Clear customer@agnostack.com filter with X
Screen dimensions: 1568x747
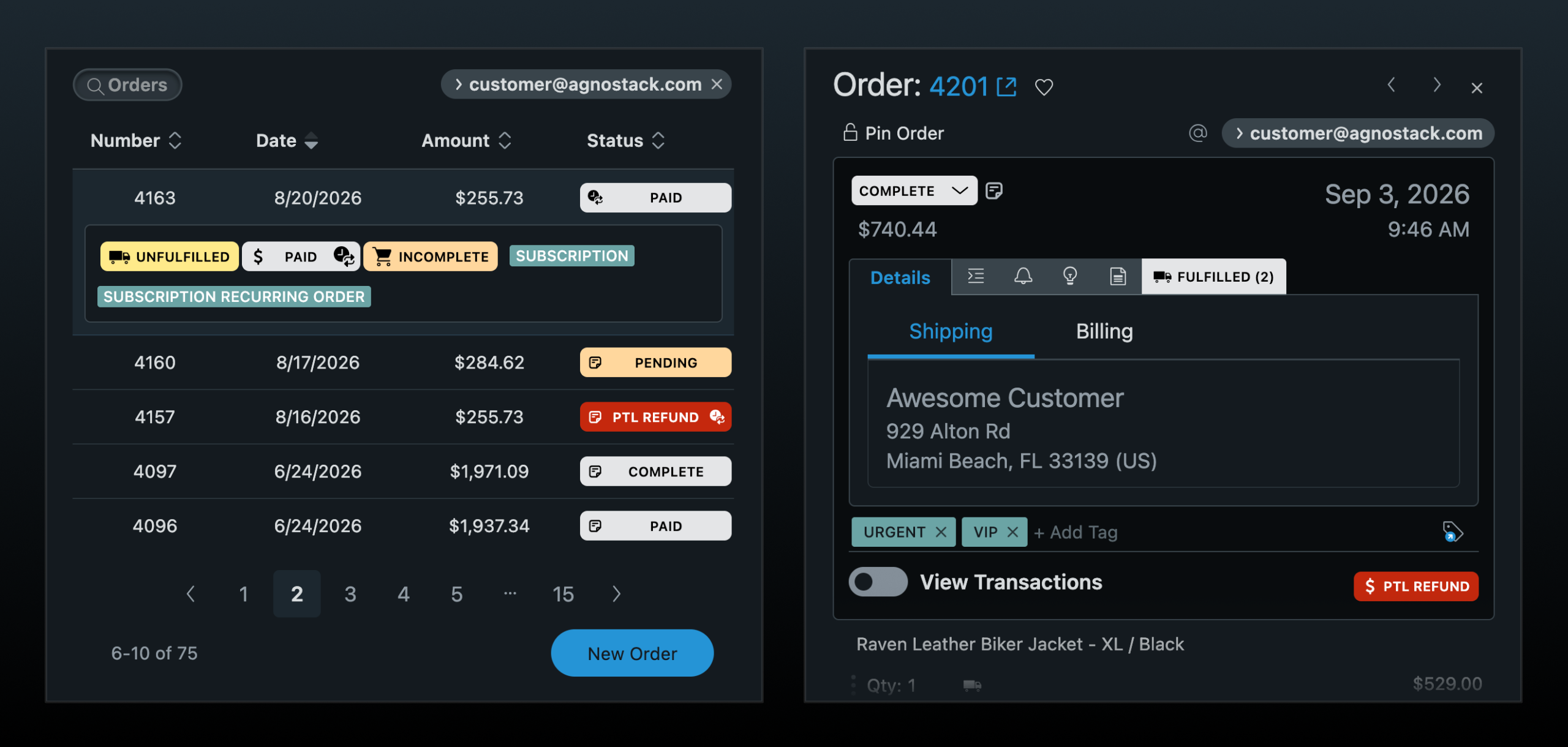pos(717,84)
